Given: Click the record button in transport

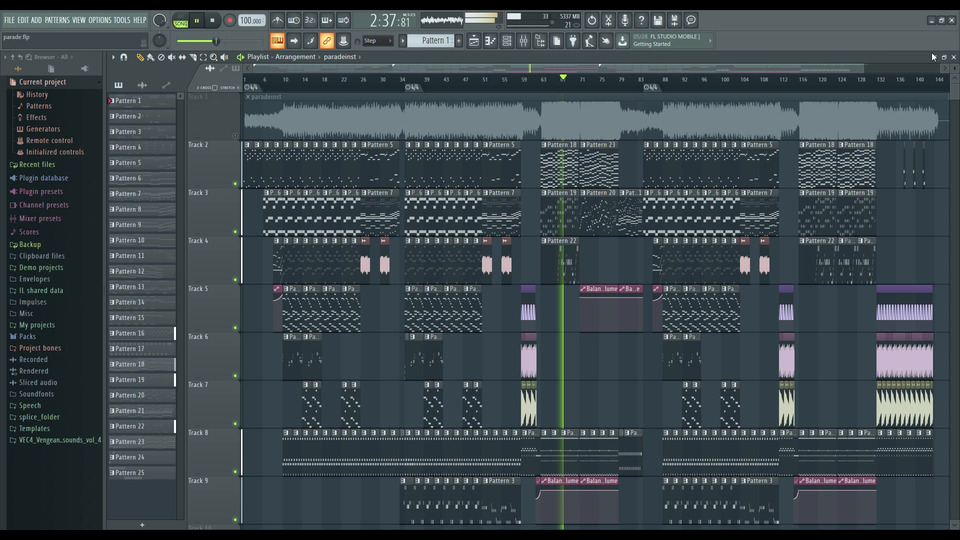Looking at the screenshot, I should [x=229, y=20].
